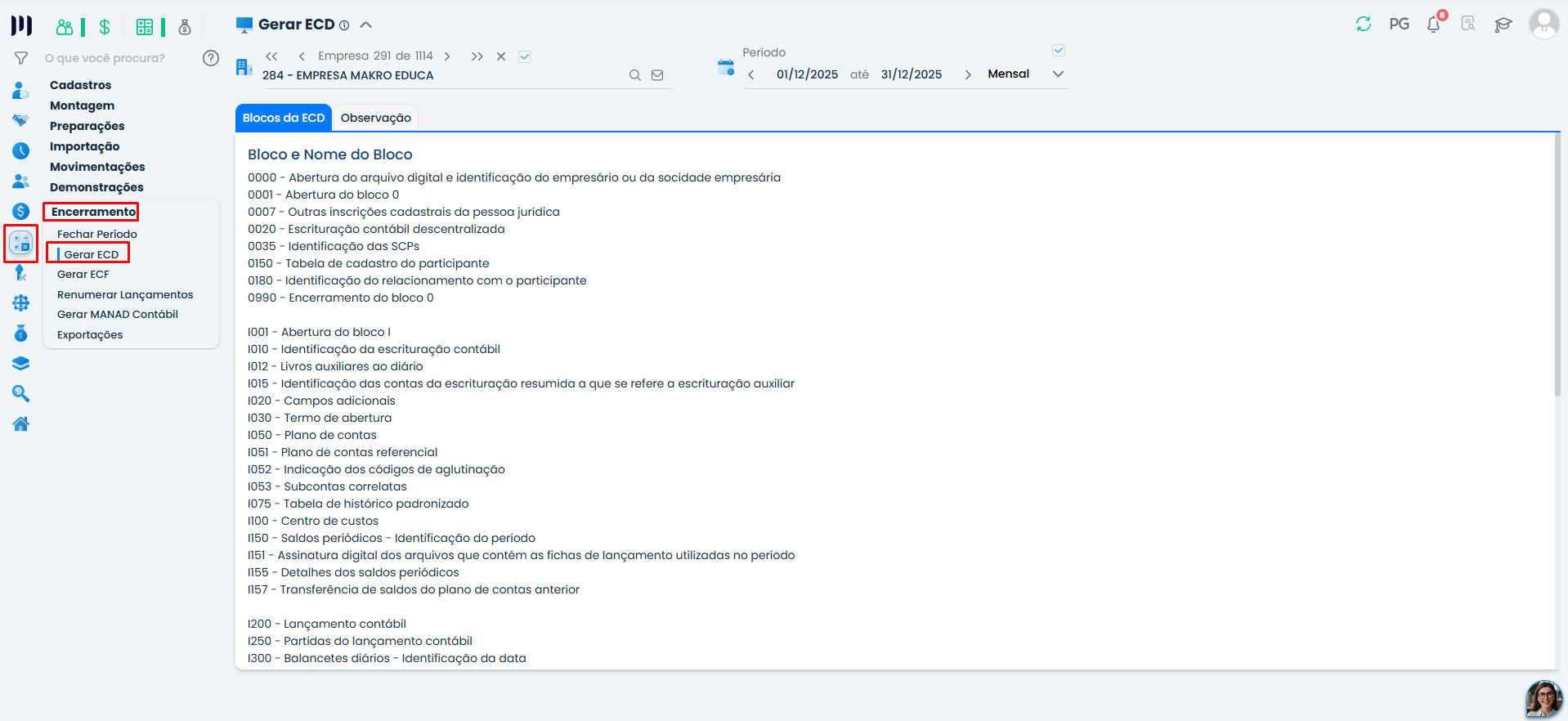The width and height of the screenshot is (1568, 721).
Task: Toggle the checkbox beside company navigation
Action: (x=525, y=56)
